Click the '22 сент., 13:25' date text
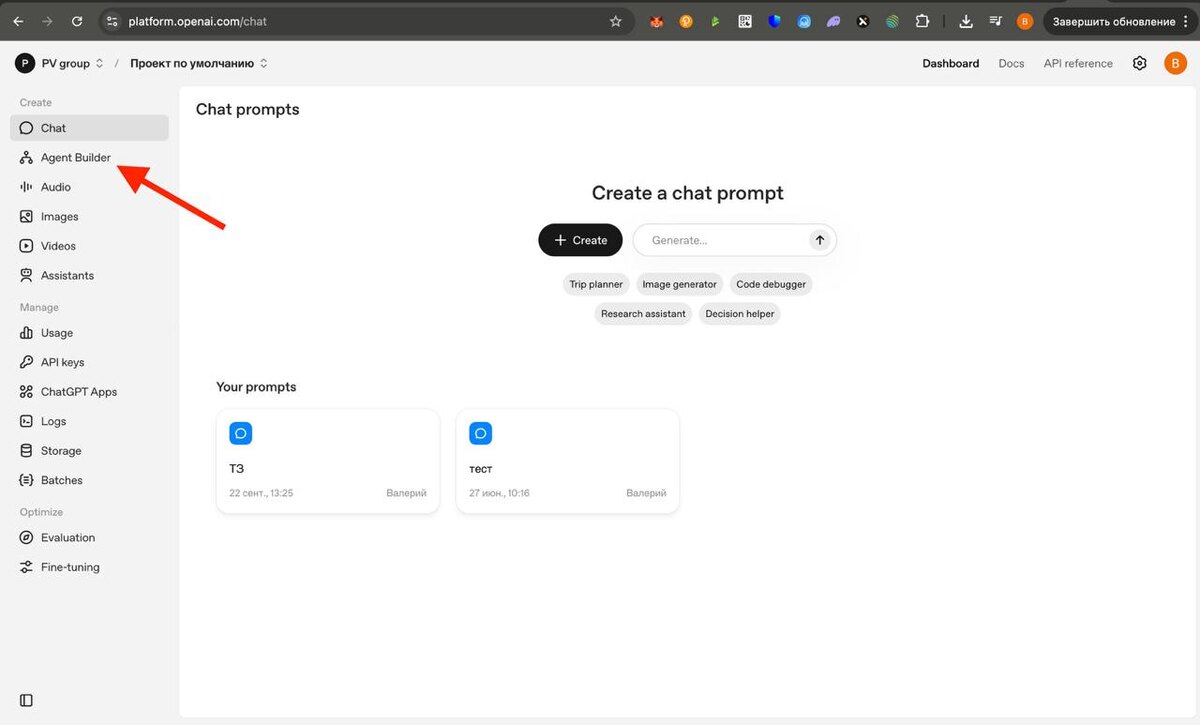The image size is (1200, 725). [261, 493]
